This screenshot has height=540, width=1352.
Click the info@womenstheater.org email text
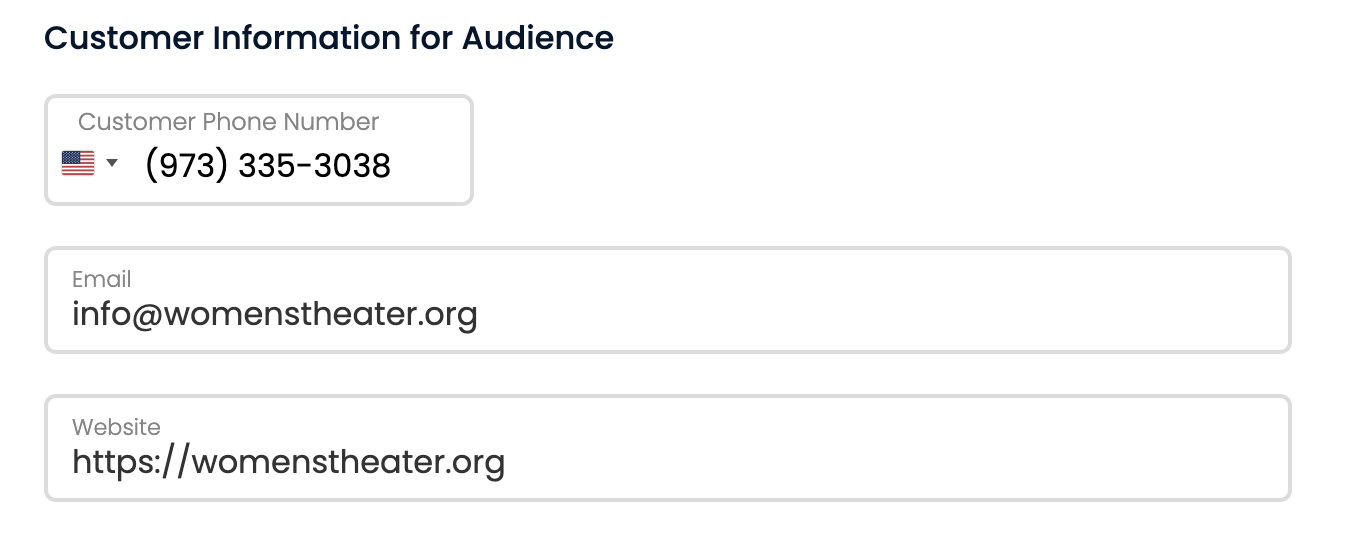[x=275, y=315]
